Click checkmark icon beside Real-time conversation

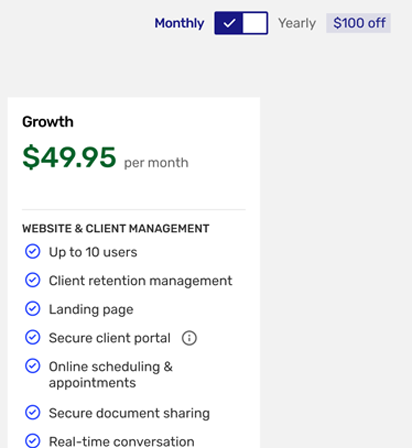(x=33, y=441)
